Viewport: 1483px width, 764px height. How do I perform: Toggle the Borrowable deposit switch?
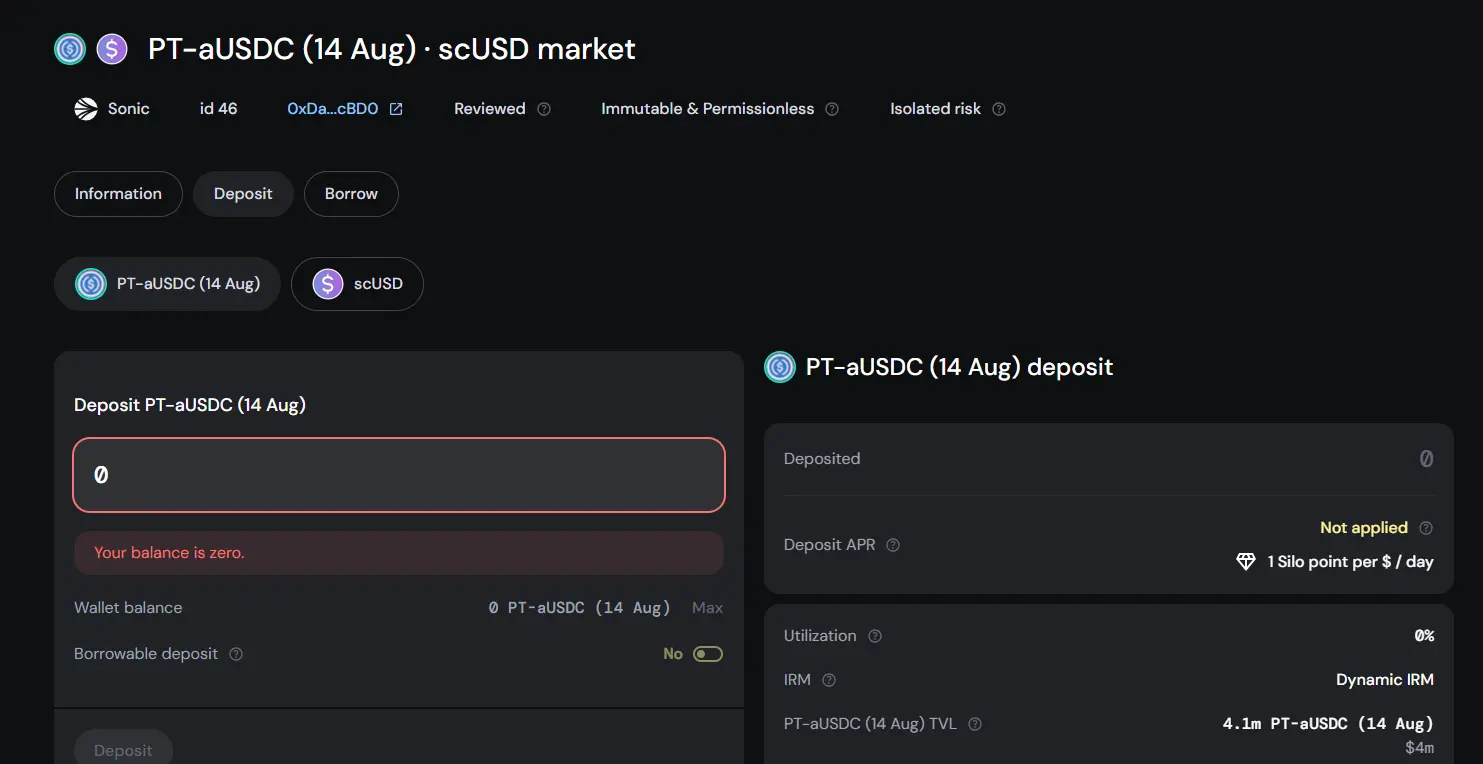point(708,654)
